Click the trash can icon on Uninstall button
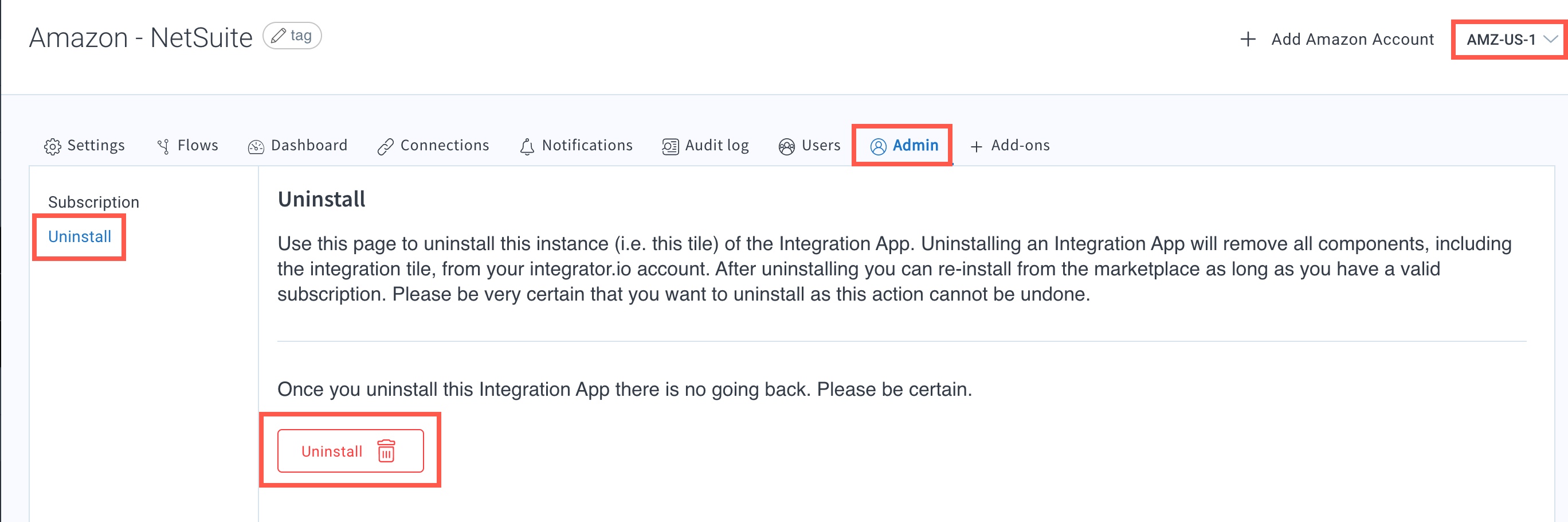This screenshot has width=1568, height=522. coord(386,451)
